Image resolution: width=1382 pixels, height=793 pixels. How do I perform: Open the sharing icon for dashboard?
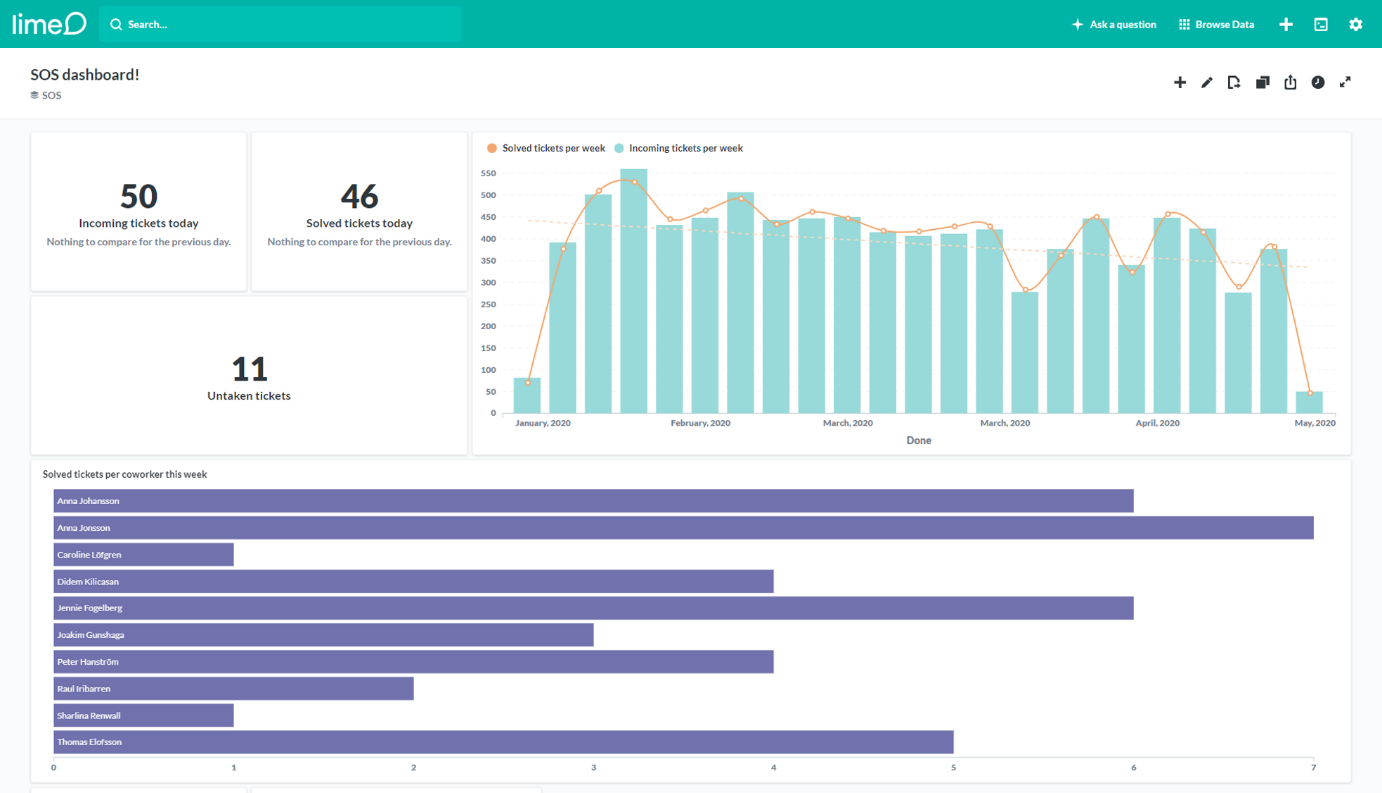1290,83
